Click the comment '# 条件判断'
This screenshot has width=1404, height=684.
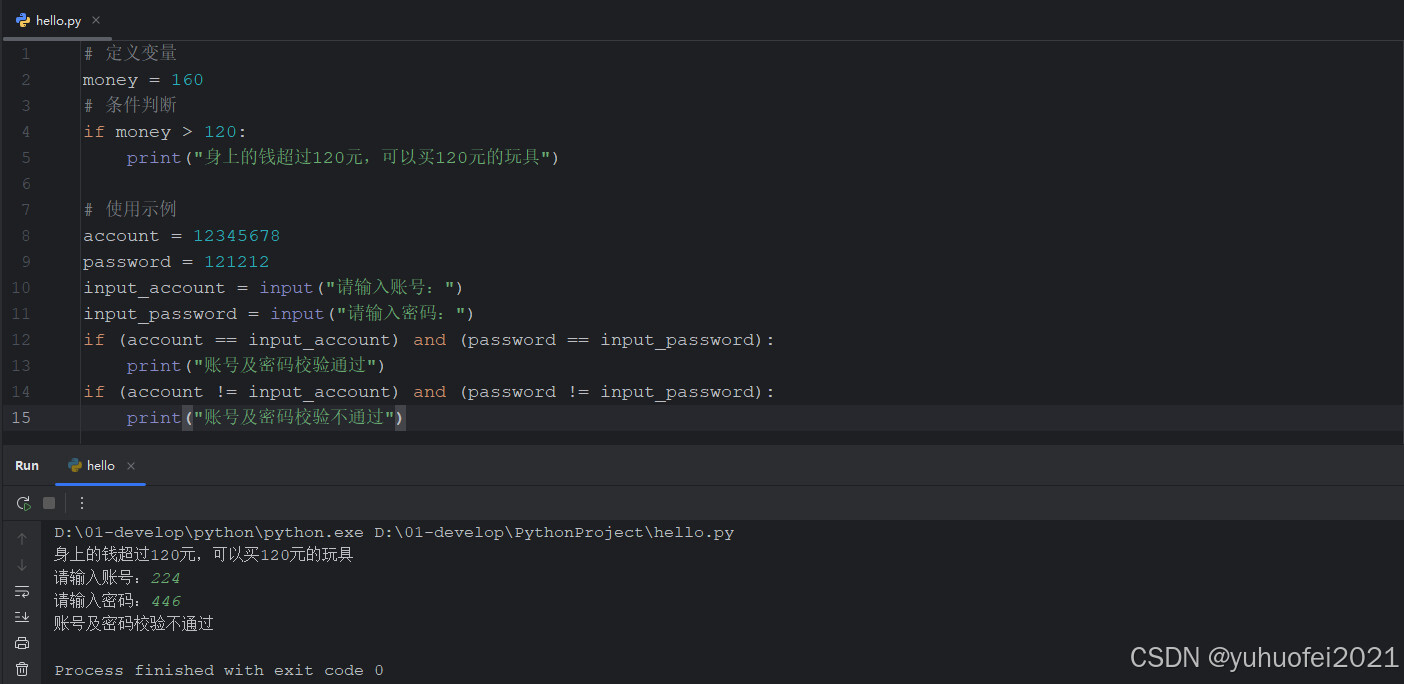(130, 106)
